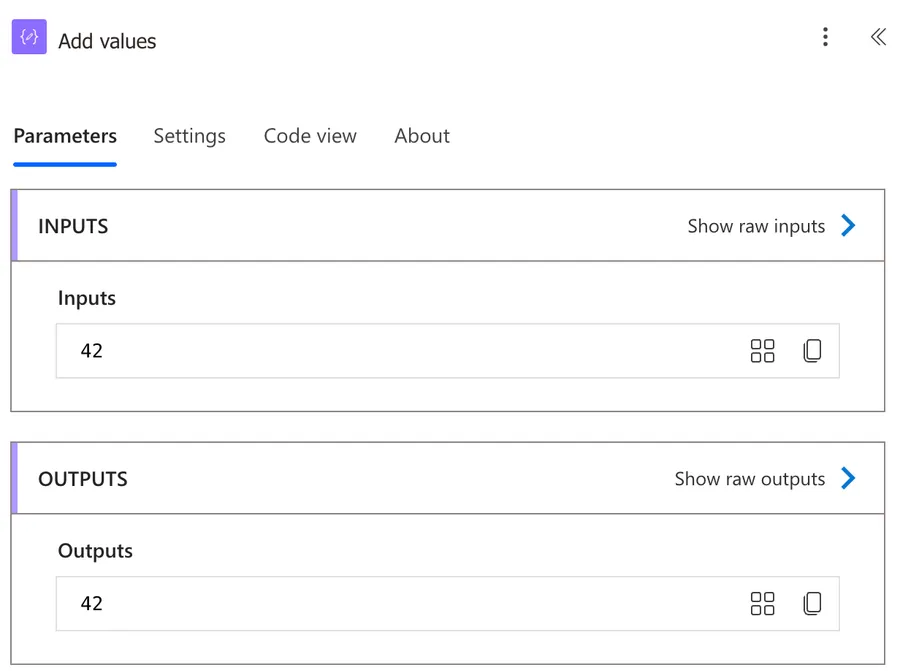Switch to the Settings tab
This screenshot has height=671, width=900.
coord(189,136)
